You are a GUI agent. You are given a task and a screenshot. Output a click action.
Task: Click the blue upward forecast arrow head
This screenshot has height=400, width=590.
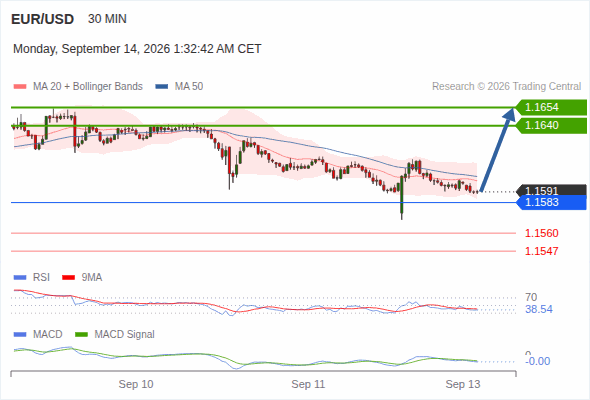[x=509, y=114]
